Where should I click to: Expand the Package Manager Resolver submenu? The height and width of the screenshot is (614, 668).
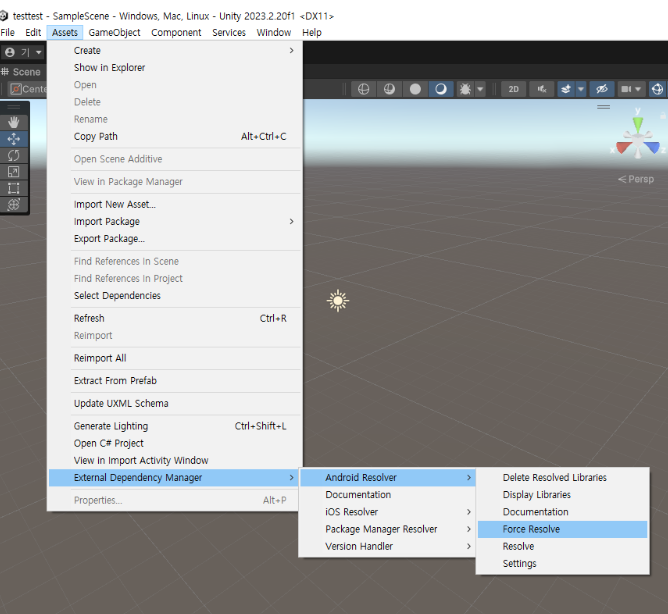[x=388, y=529]
